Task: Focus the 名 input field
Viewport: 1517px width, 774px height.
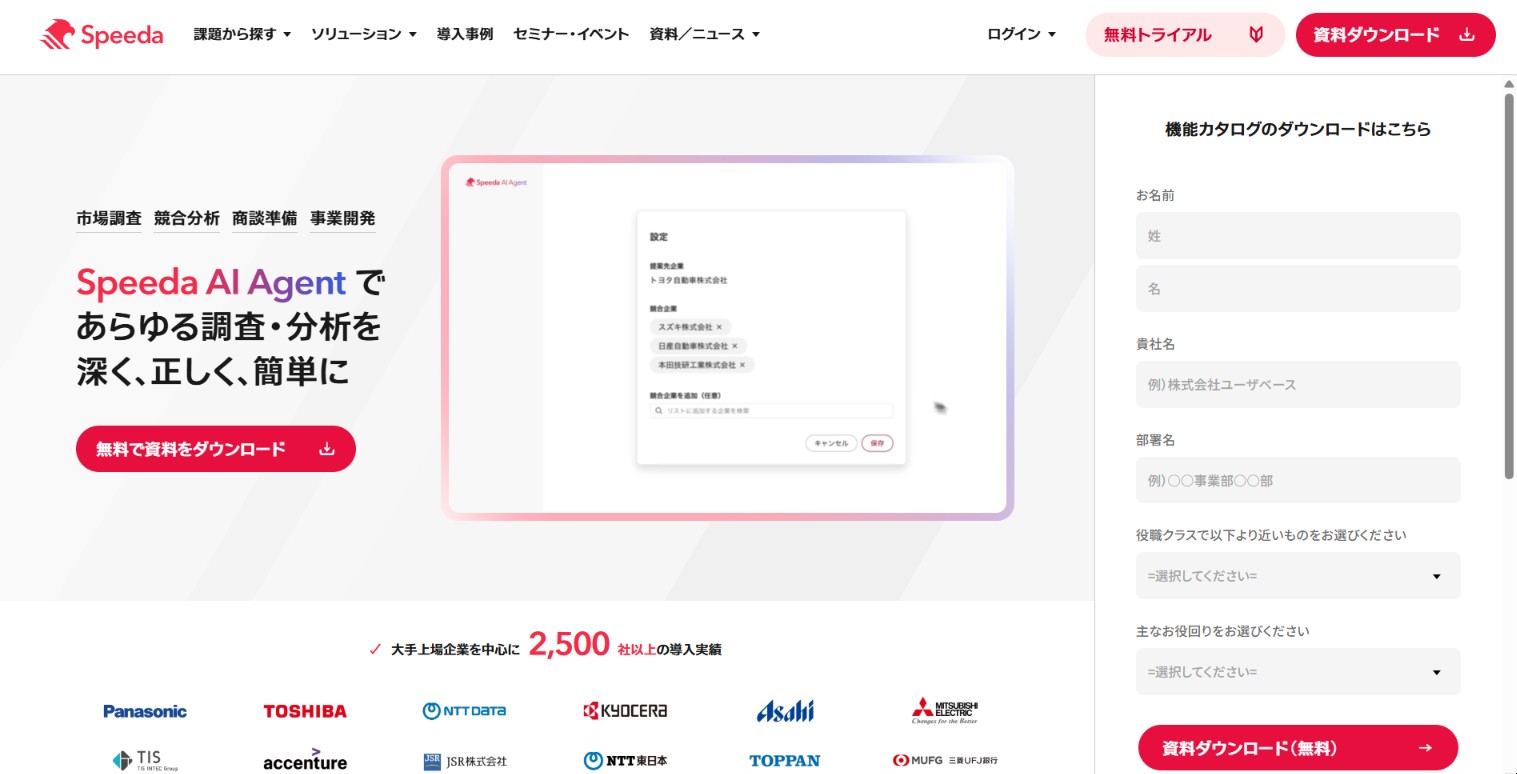Action: coord(1298,288)
